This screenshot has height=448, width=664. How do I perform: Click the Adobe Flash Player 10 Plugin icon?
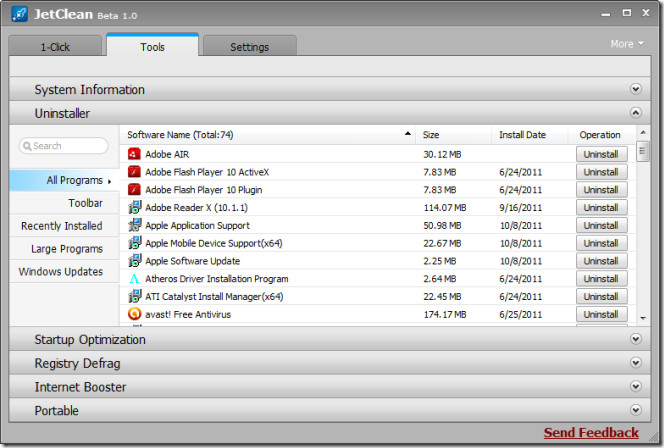pos(134,190)
